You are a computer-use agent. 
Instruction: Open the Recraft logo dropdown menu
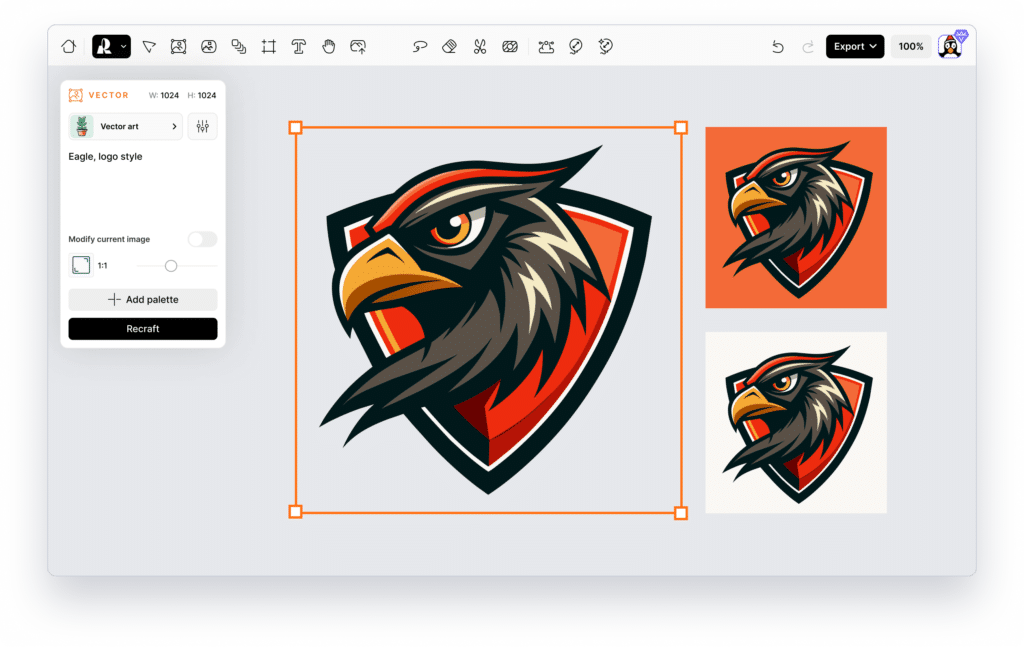tap(111, 46)
